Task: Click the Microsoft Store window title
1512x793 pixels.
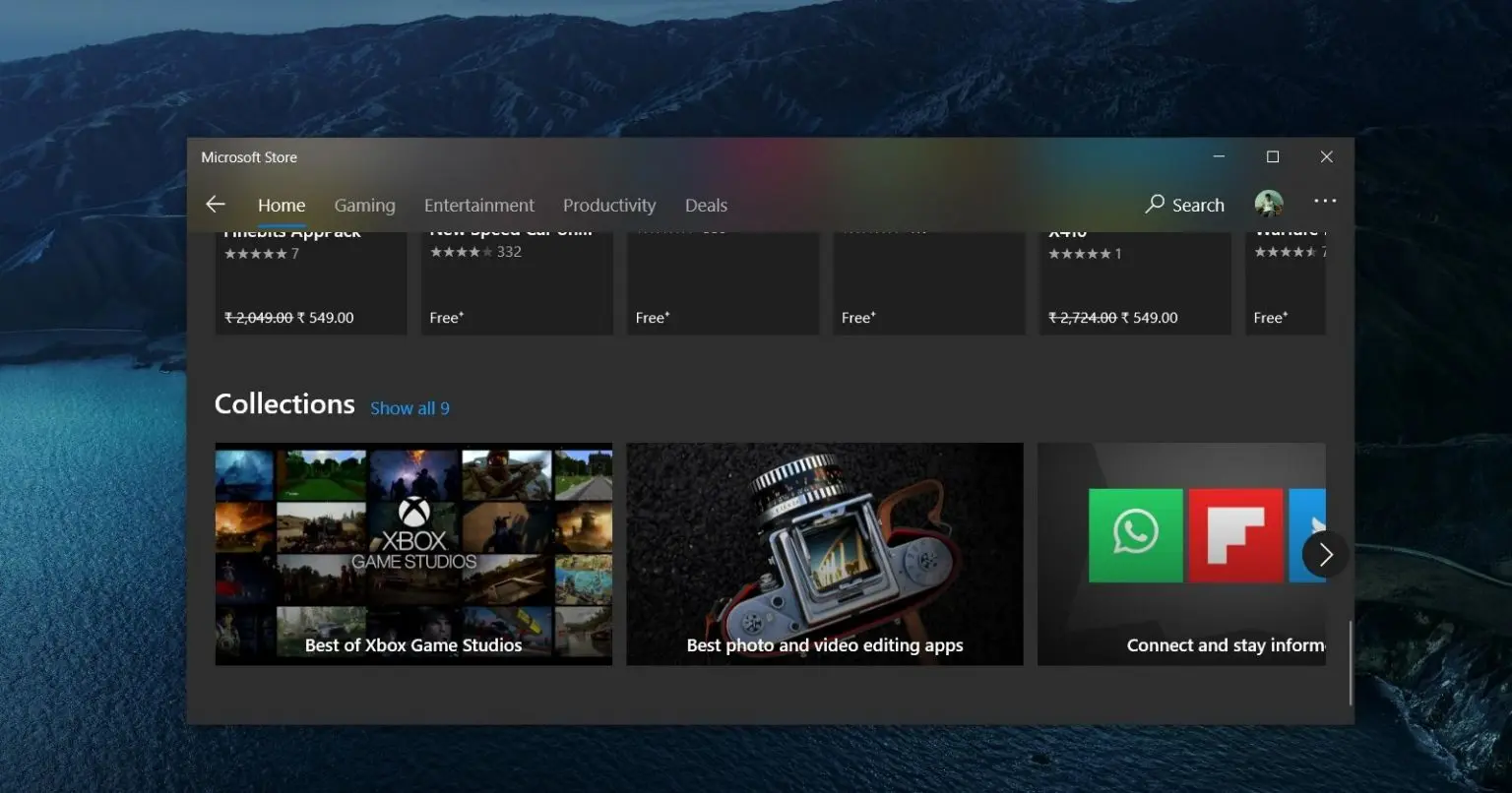Action: tap(249, 157)
